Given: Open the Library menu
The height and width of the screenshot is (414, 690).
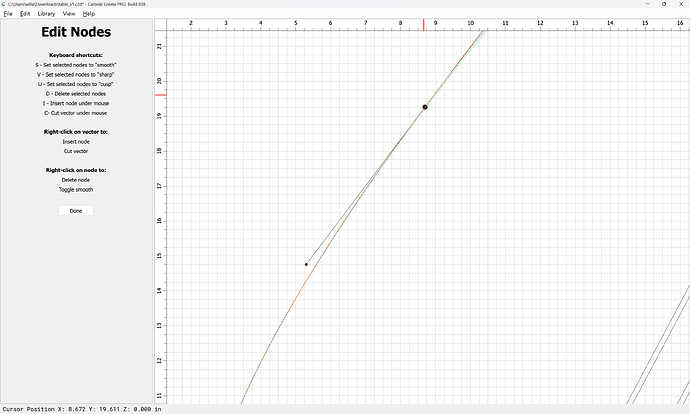Looking at the screenshot, I should [x=47, y=14].
